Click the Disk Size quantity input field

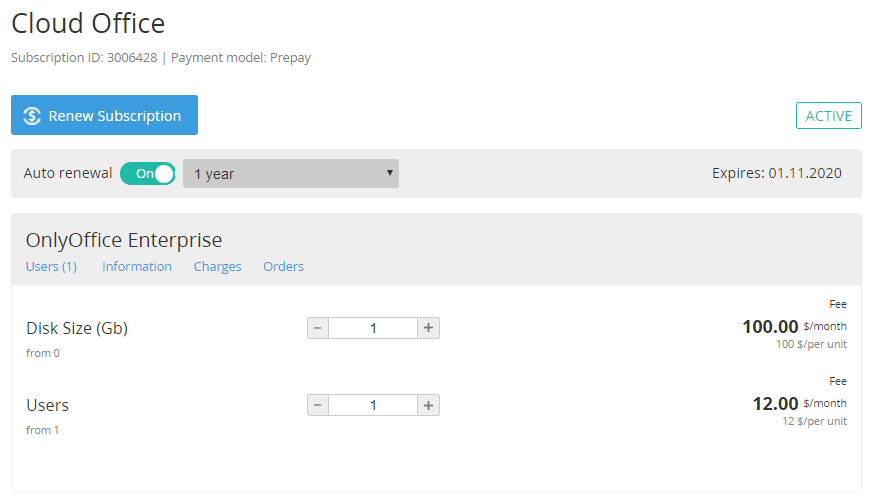tap(373, 328)
